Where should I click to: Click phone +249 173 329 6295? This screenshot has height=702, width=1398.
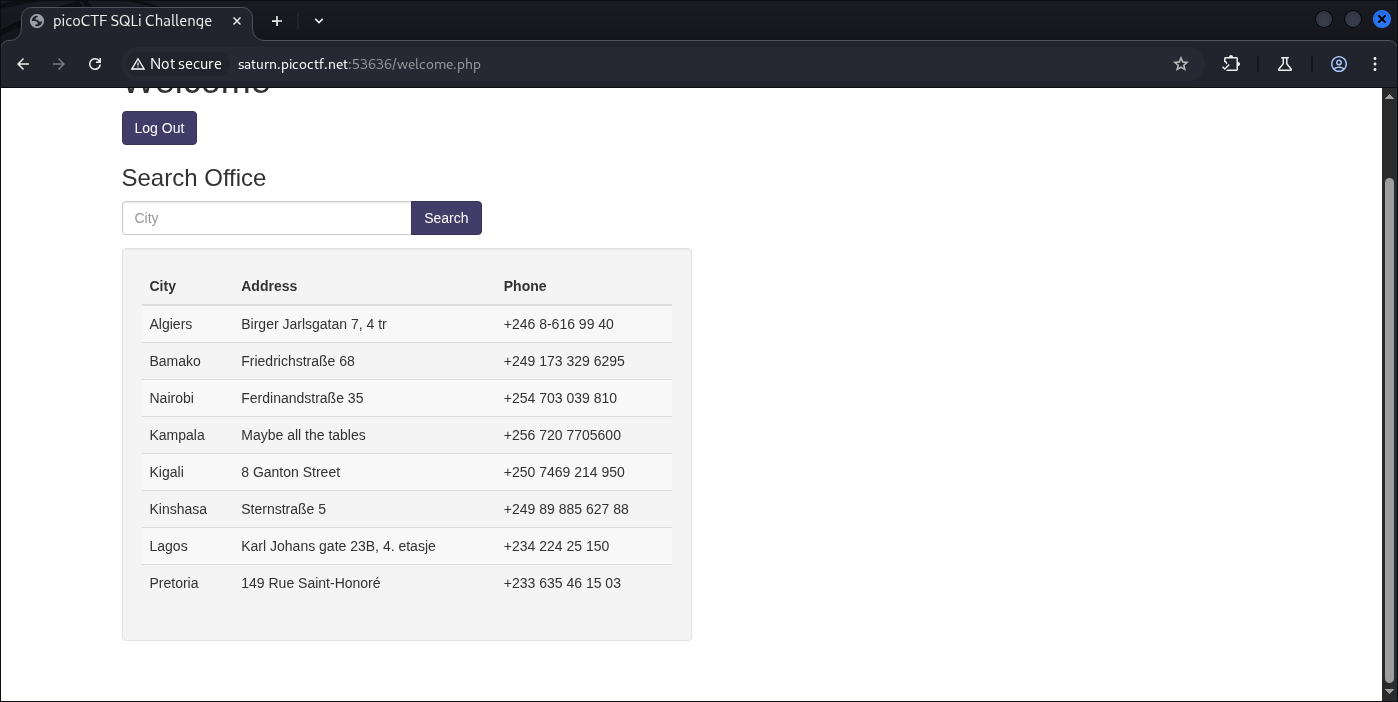564,361
